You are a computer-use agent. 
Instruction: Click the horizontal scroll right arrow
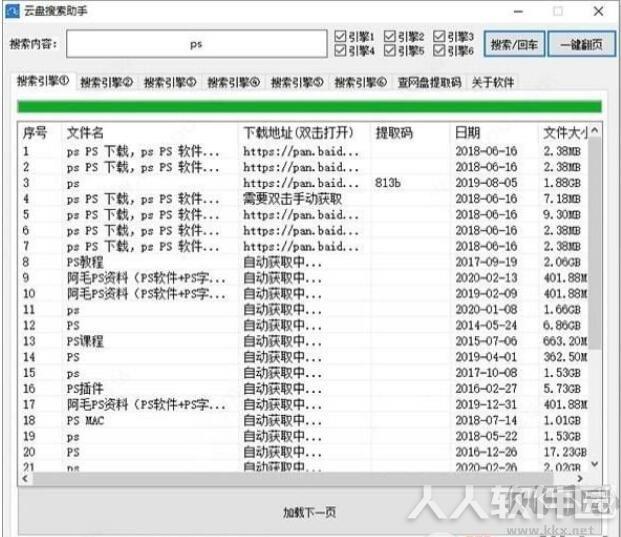point(580,478)
